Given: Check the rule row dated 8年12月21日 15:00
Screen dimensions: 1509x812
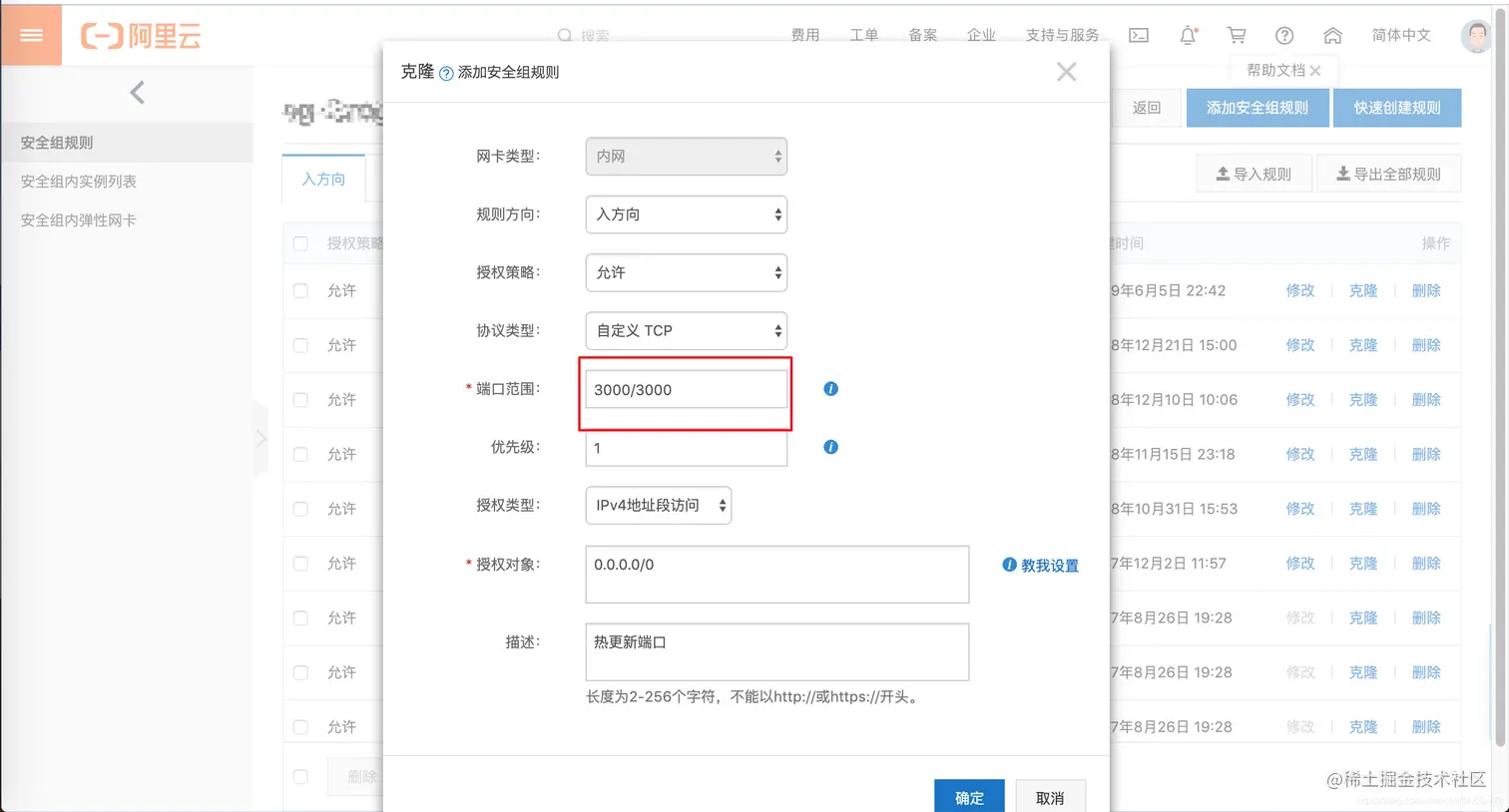Looking at the screenshot, I should 300,345.
